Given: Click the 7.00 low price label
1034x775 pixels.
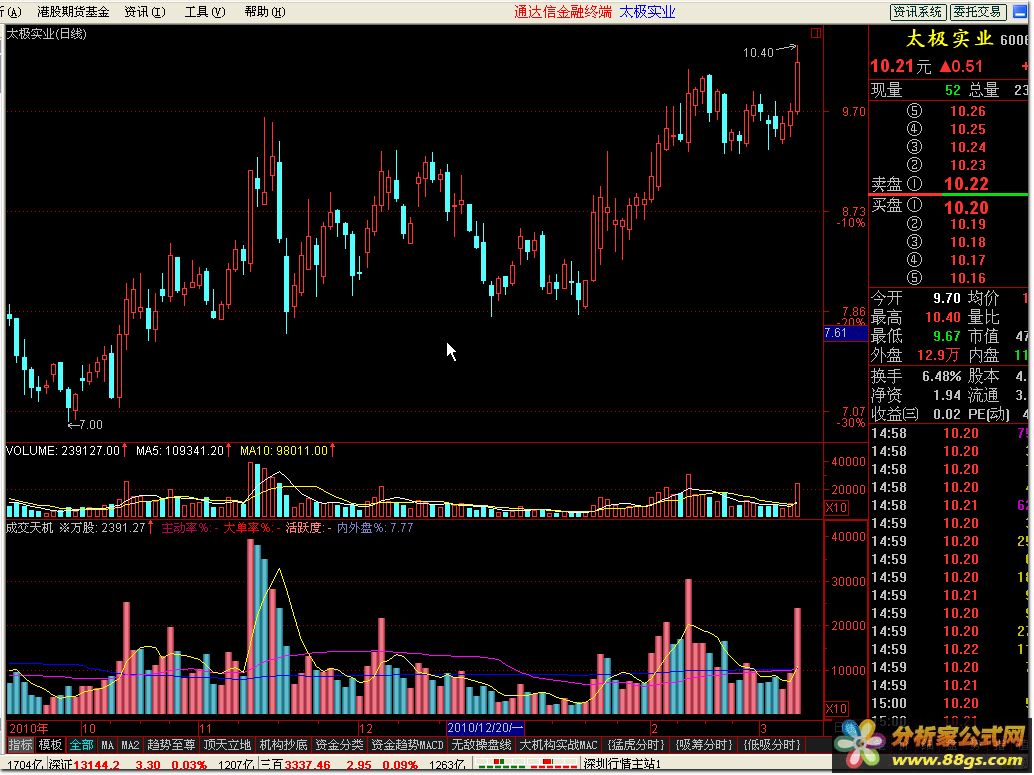Looking at the screenshot, I should tap(91, 425).
